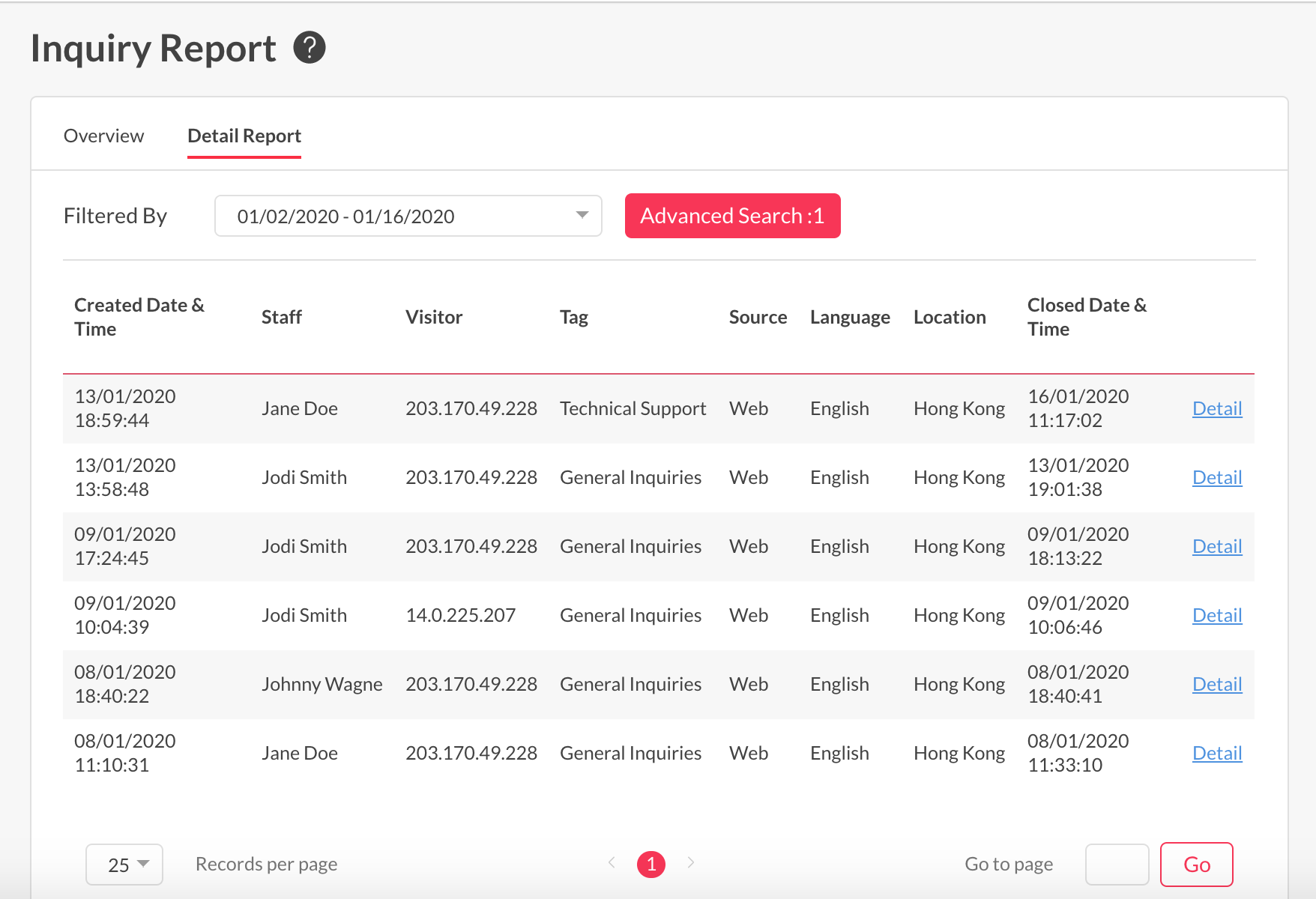Viewport: 1316px width, 899px height.
Task: Click the Go to page input field
Action: tap(1117, 865)
